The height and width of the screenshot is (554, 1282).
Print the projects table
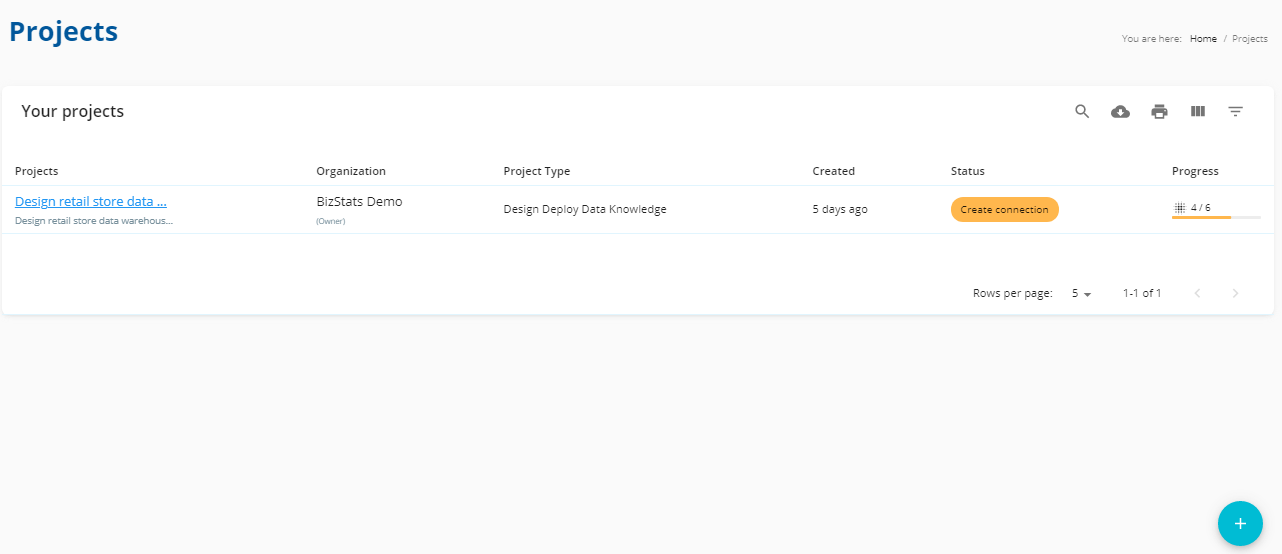(x=1159, y=111)
